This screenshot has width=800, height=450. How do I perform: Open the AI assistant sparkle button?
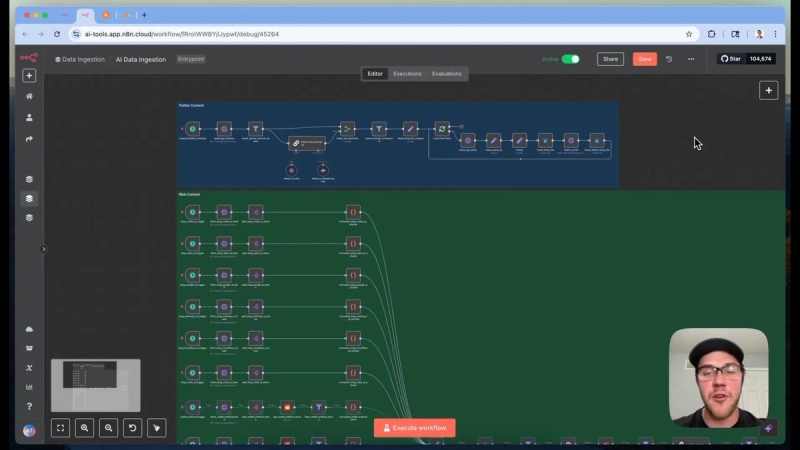tap(768, 429)
